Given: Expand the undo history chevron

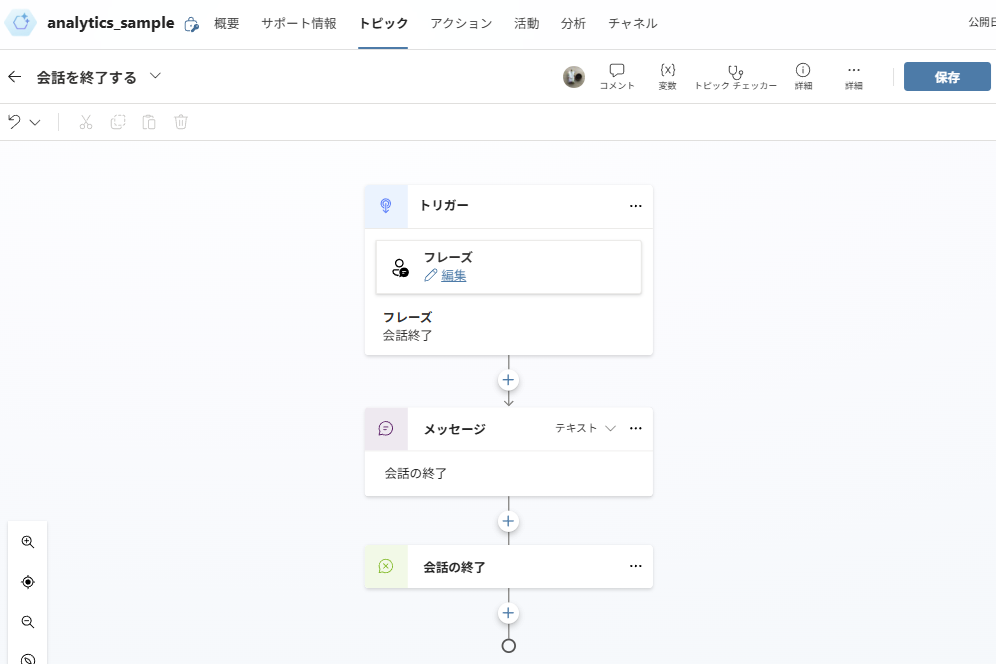Looking at the screenshot, I should [35, 122].
